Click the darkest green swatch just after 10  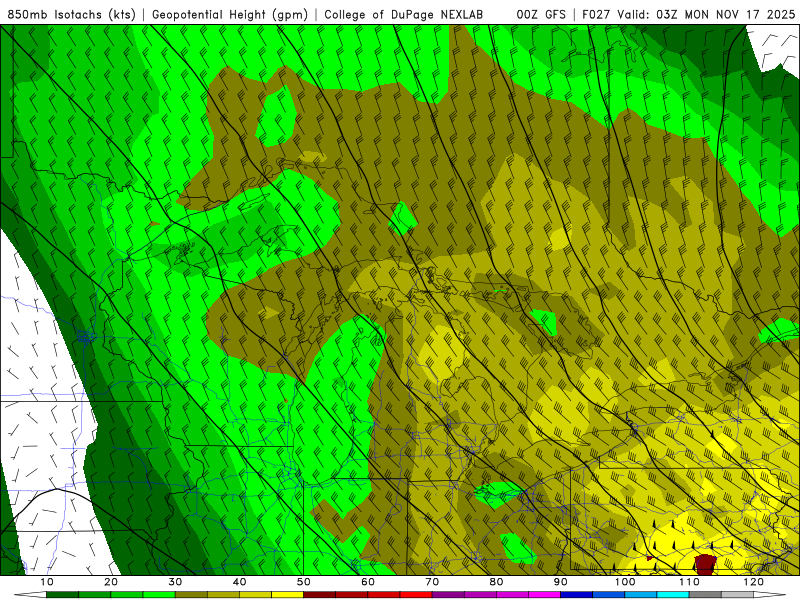(x=62, y=595)
